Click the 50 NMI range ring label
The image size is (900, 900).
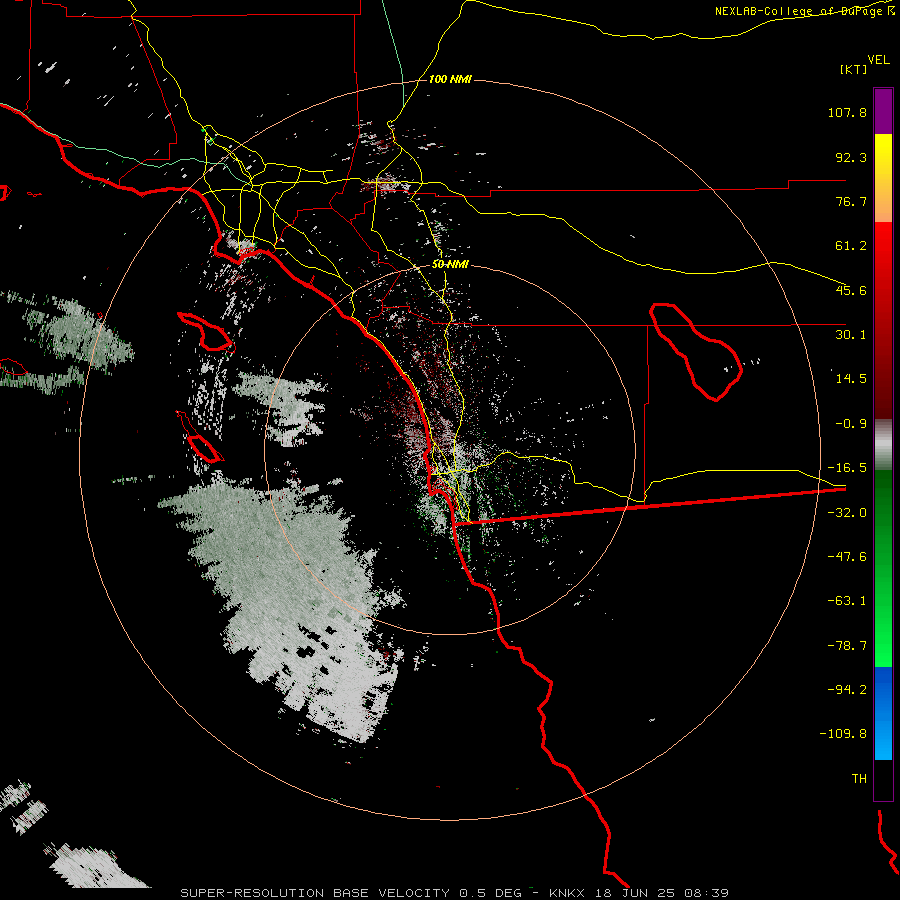[x=450, y=264]
